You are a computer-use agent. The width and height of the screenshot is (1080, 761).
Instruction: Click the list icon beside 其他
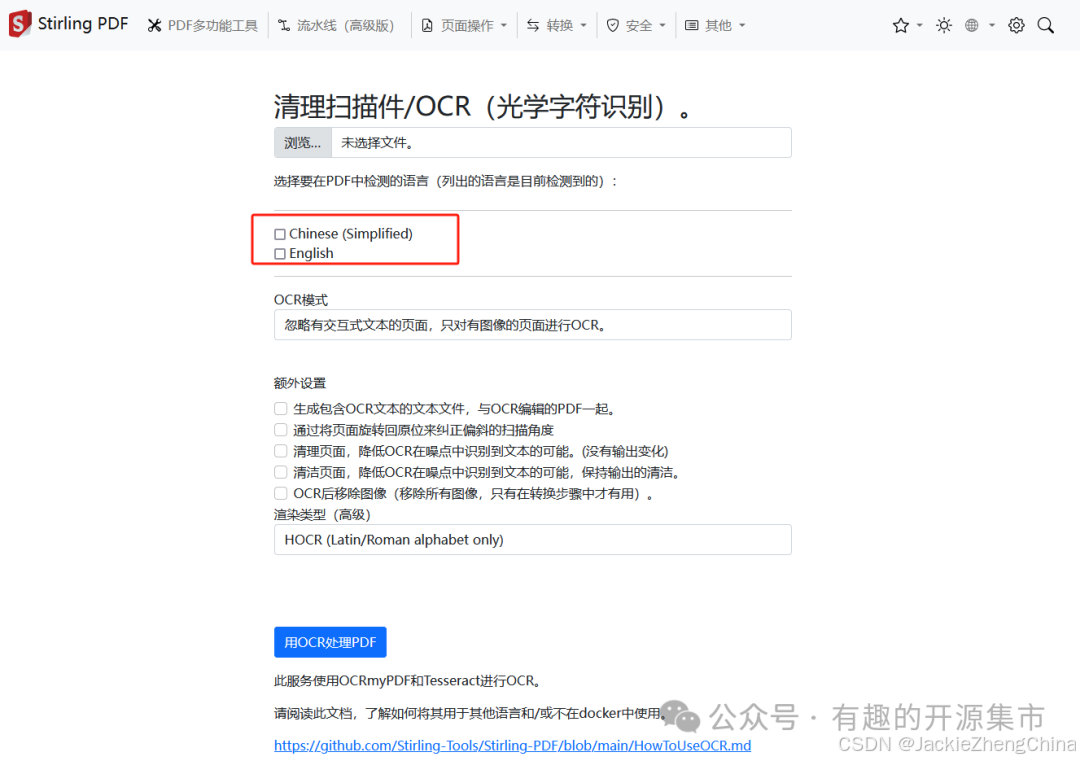point(692,25)
